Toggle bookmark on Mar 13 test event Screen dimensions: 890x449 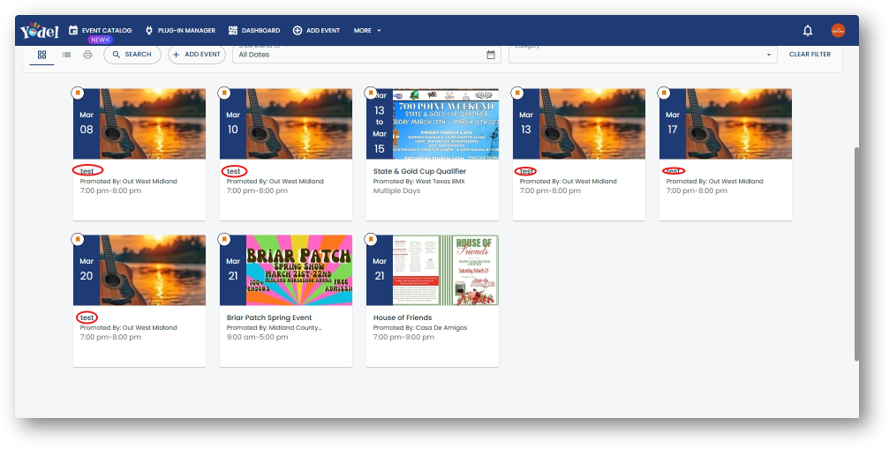(x=518, y=93)
